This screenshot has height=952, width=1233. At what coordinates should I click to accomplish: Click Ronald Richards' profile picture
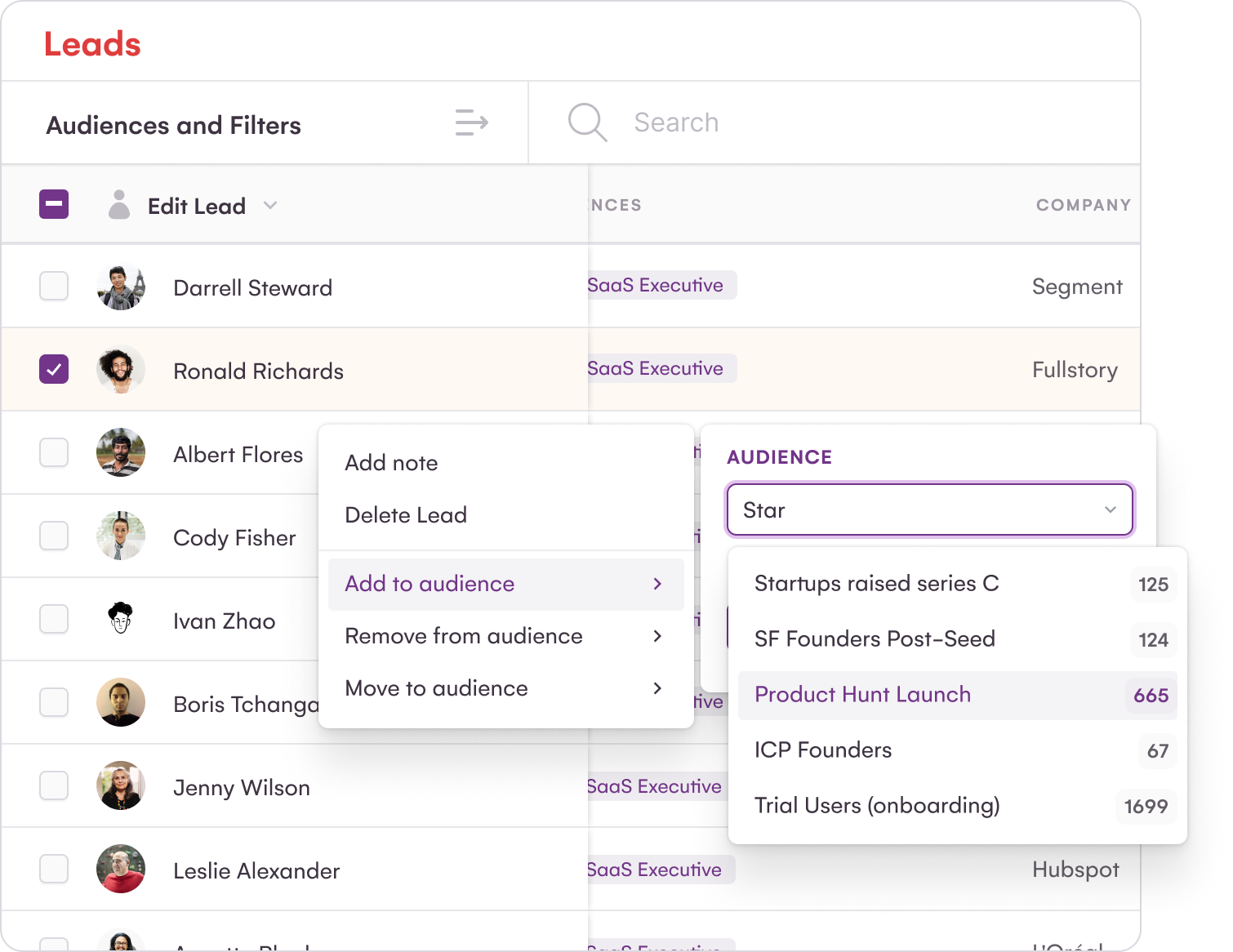pos(121,370)
